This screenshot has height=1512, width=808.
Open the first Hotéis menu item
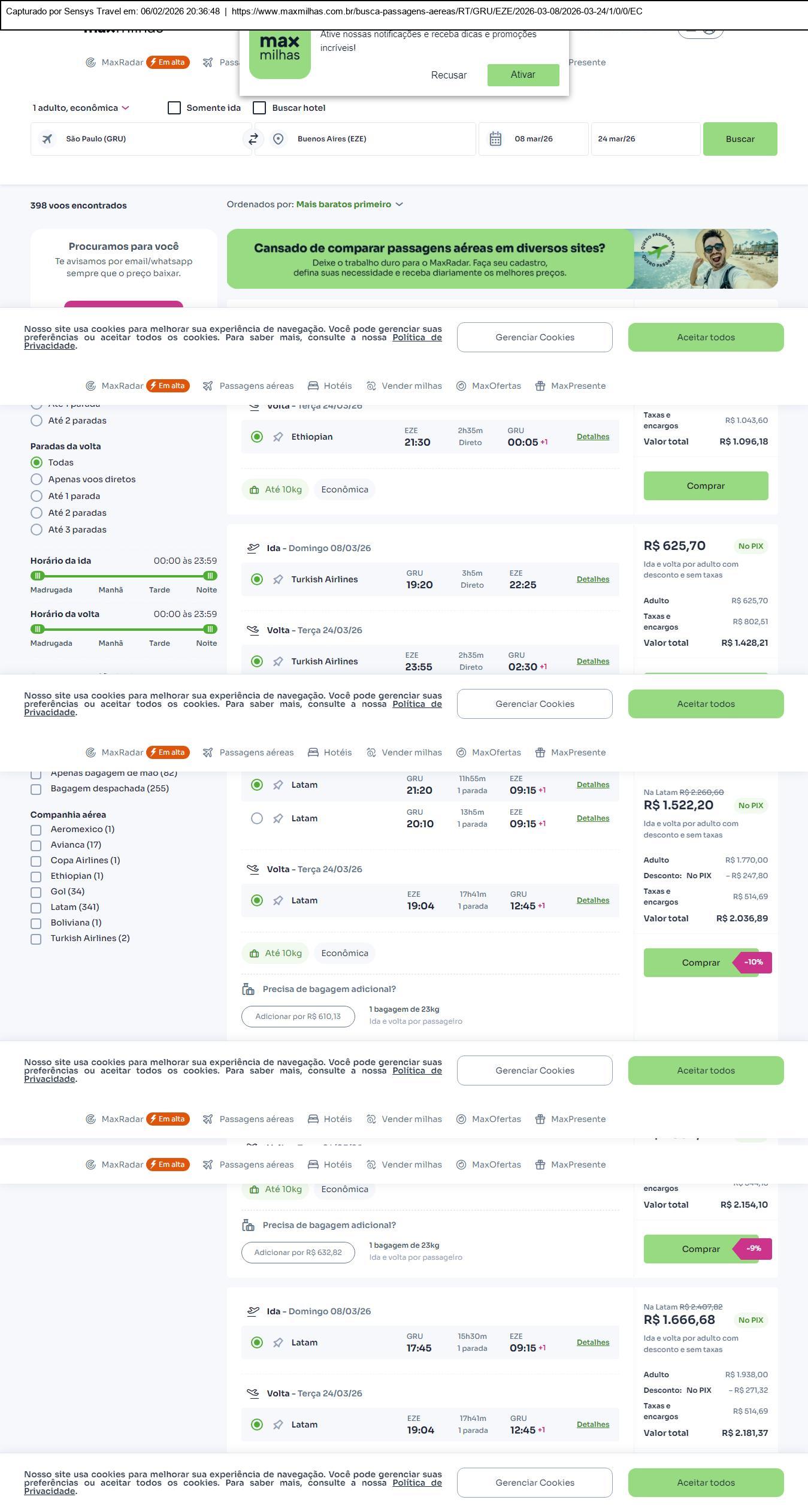click(330, 386)
